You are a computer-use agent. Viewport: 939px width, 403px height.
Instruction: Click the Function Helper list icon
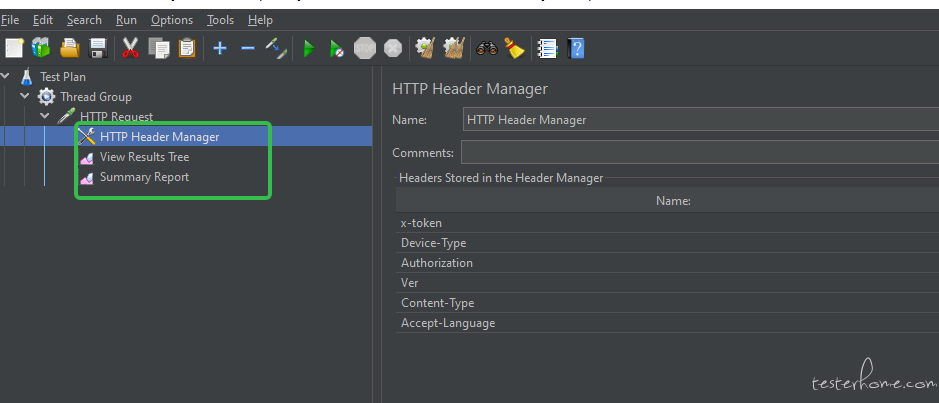click(547, 47)
